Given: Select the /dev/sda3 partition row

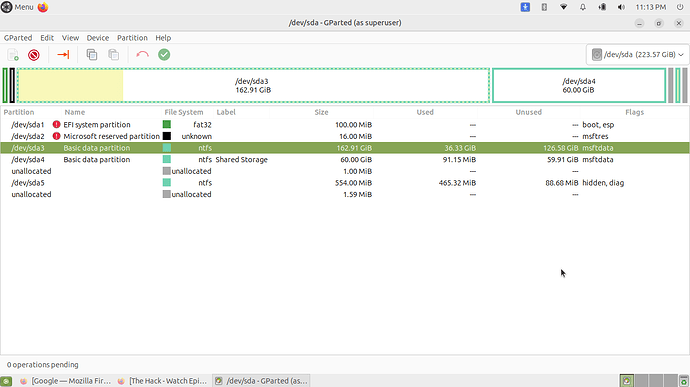Looking at the screenshot, I should (x=345, y=148).
